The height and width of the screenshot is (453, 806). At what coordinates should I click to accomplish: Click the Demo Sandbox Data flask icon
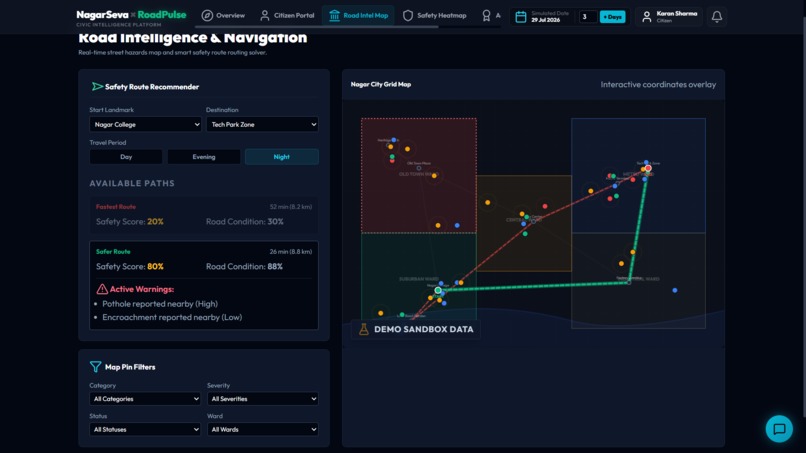tap(363, 329)
